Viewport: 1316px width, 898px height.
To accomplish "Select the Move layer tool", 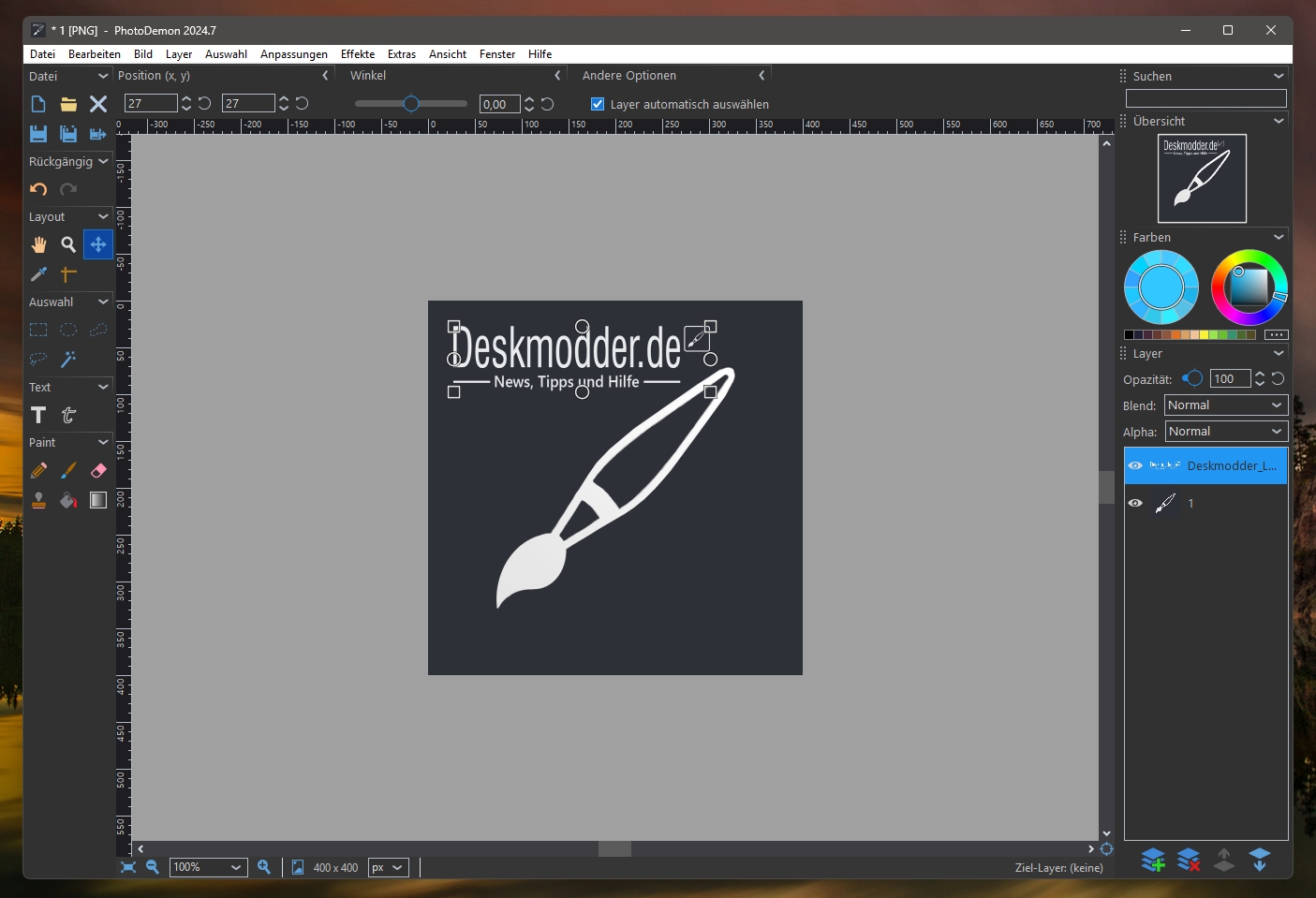I will 98,244.
